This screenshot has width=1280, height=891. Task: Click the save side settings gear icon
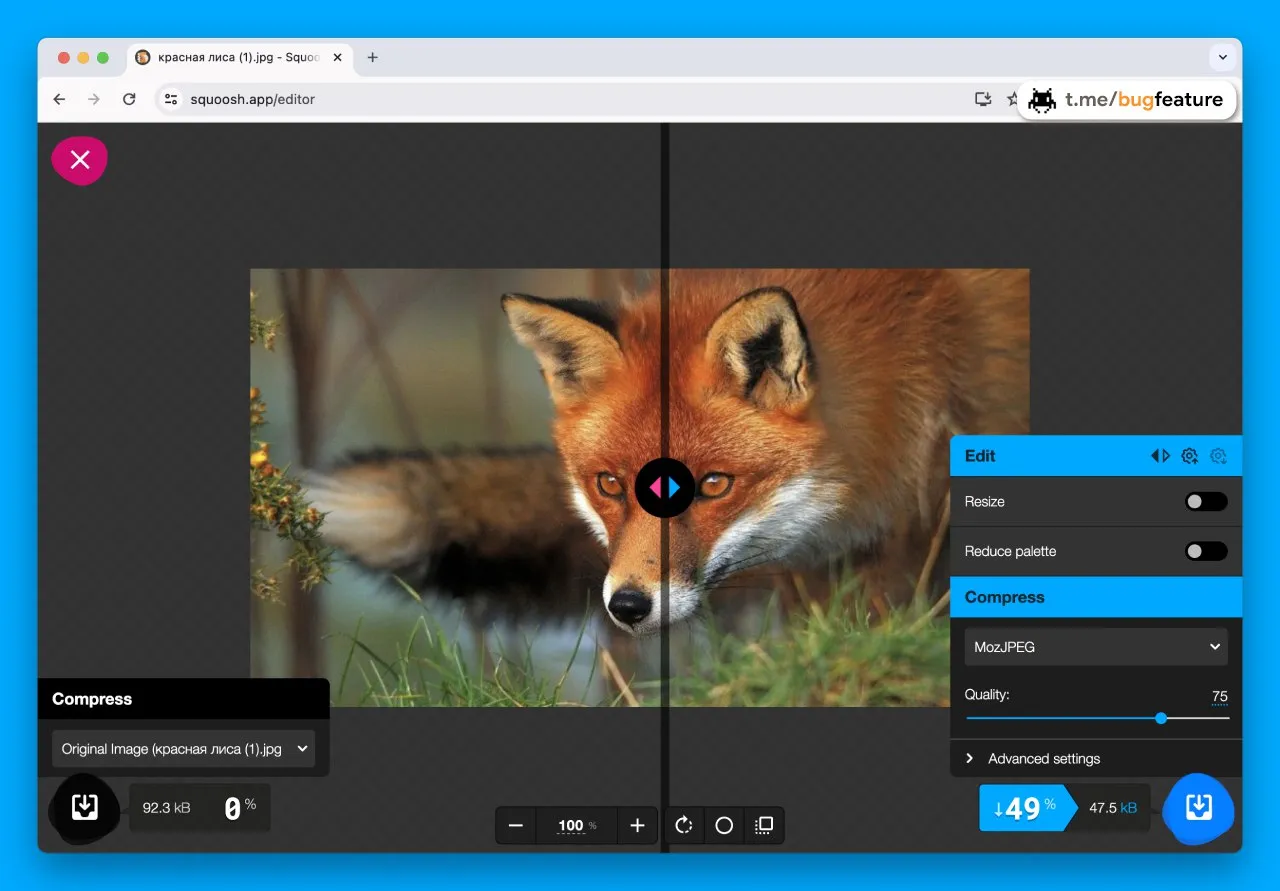point(1189,456)
